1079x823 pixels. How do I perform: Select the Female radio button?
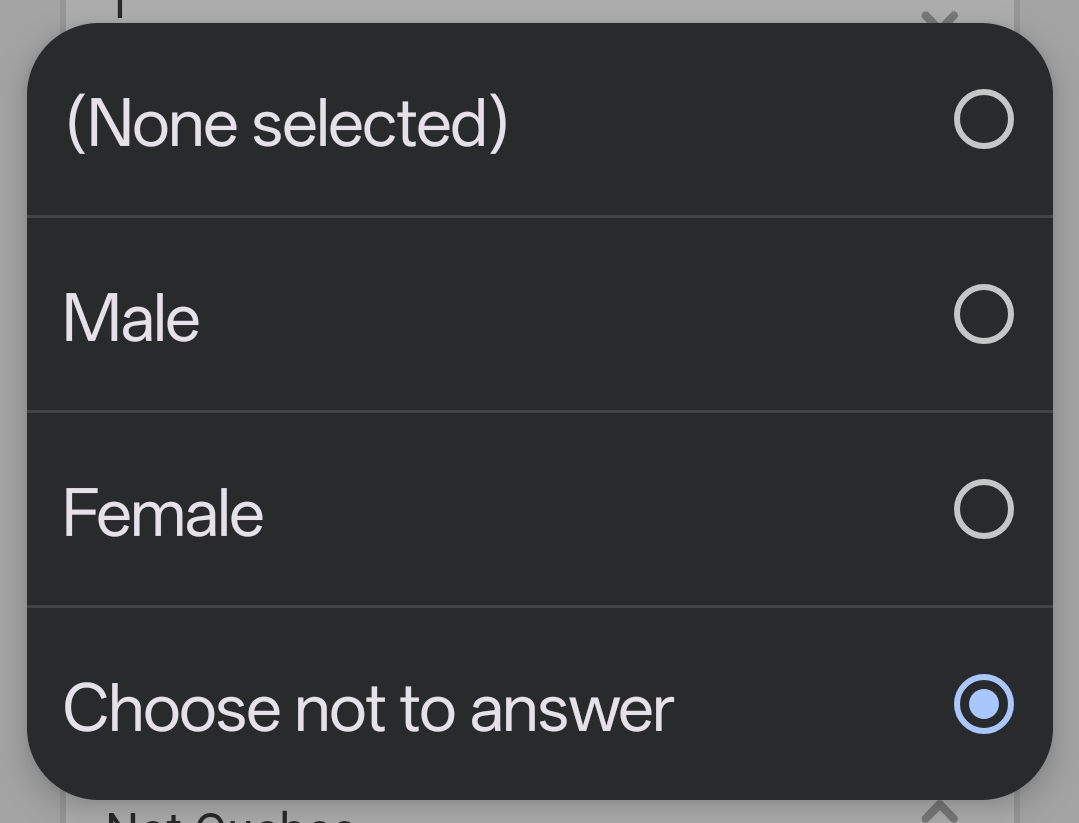point(984,510)
